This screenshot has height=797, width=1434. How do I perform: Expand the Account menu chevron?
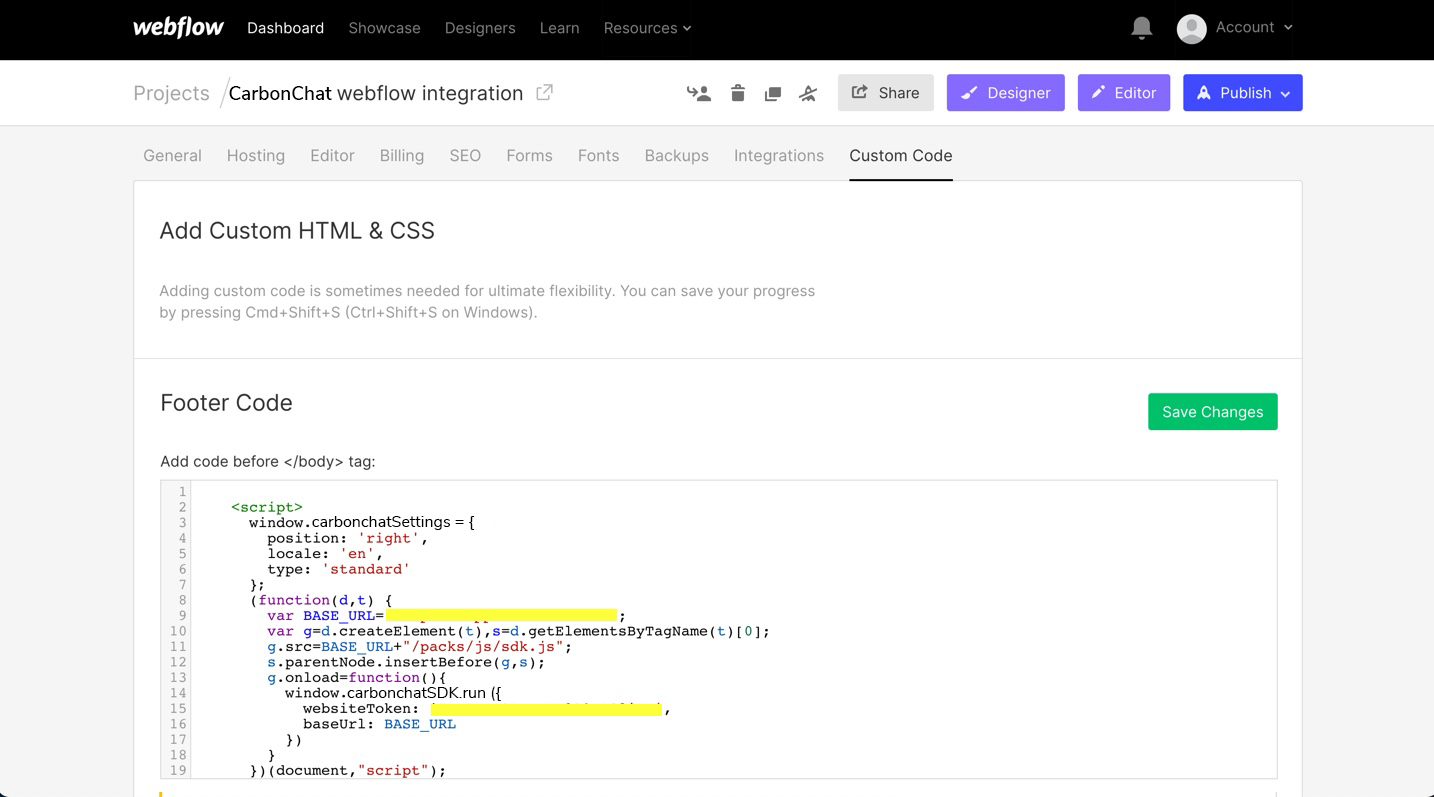(x=1288, y=28)
